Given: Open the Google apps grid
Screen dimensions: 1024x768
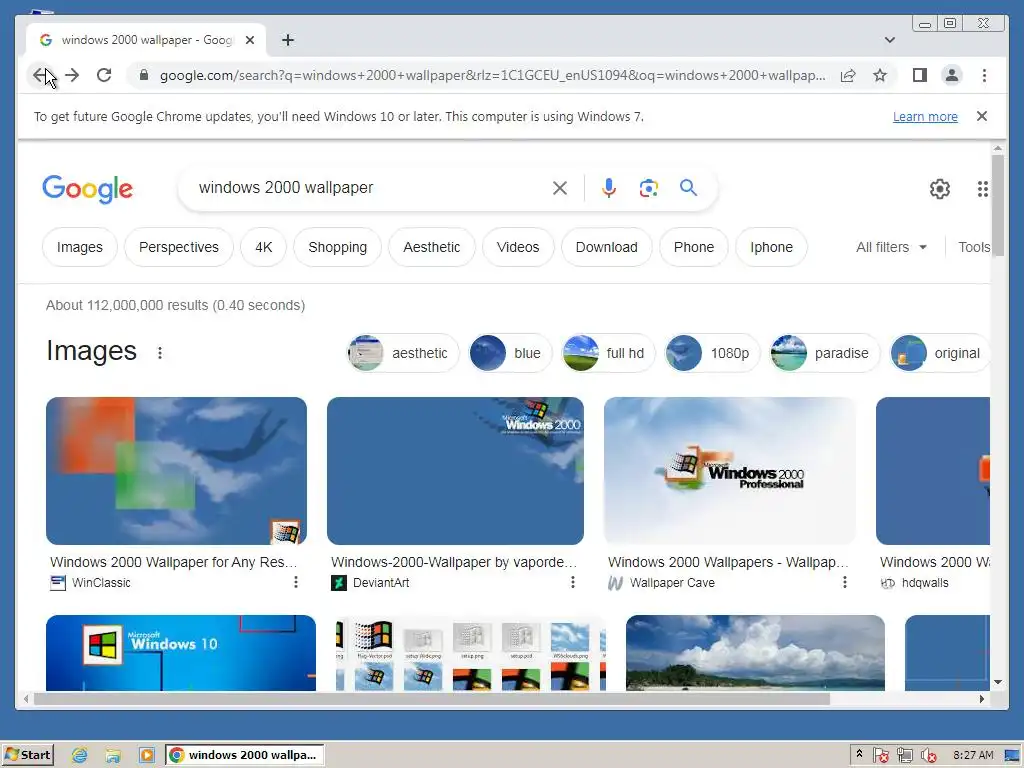Looking at the screenshot, I should pyautogui.click(x=982, y=189).
